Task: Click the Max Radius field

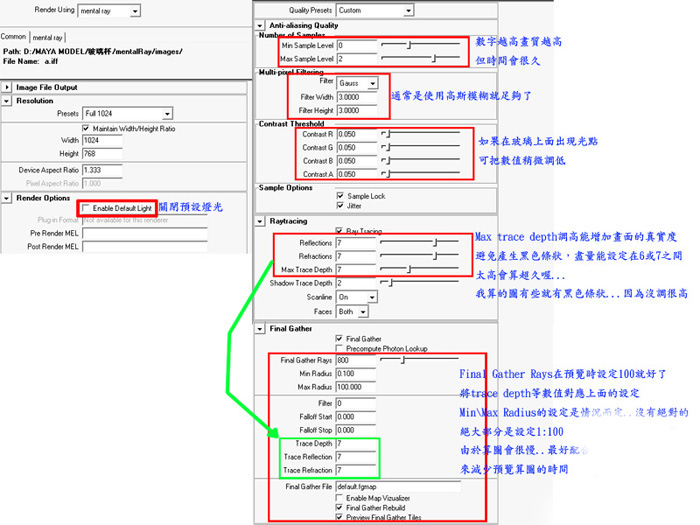Action: [355, 387]
